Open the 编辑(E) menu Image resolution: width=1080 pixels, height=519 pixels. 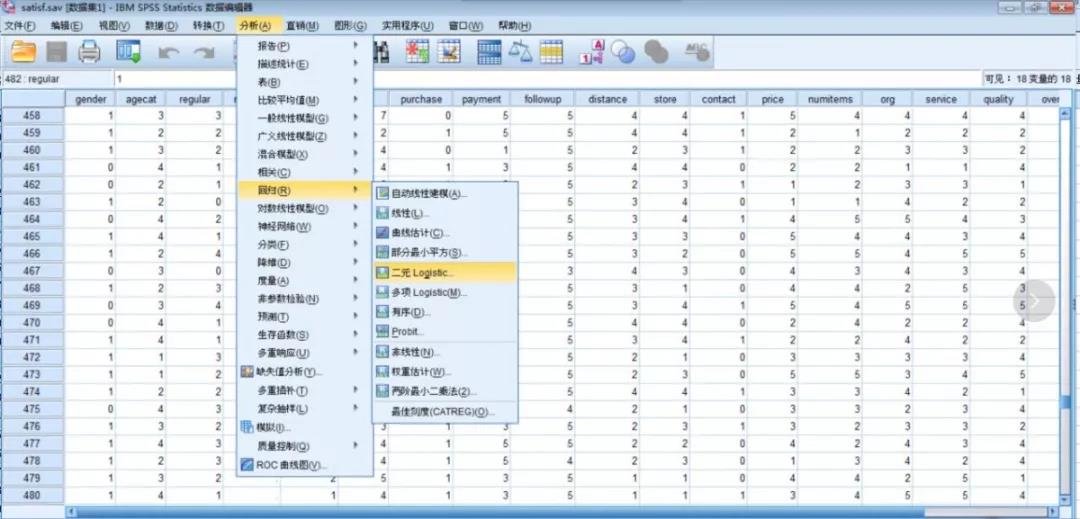[67, 26]
